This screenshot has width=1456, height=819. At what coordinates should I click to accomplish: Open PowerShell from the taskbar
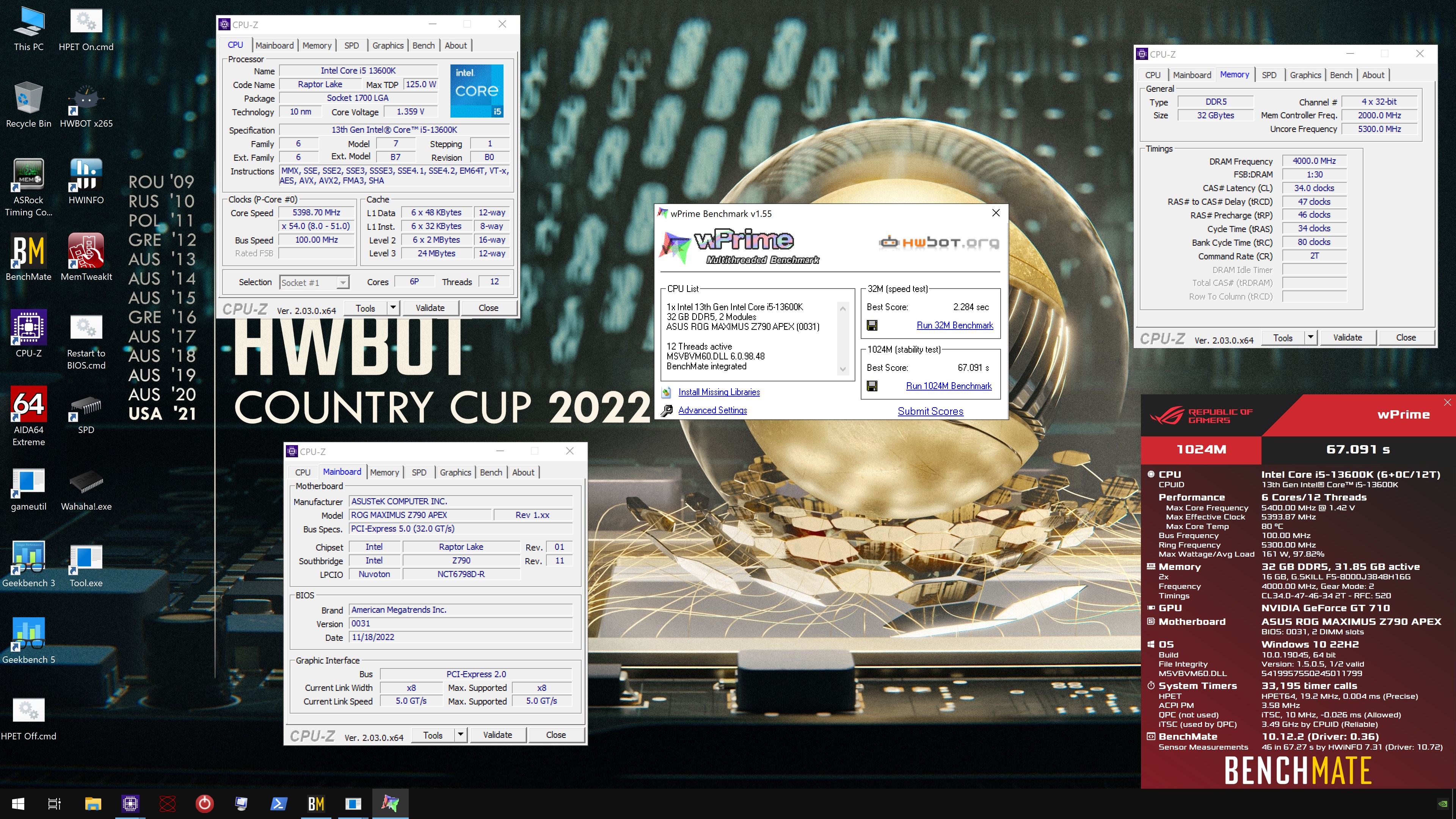point(278,804)
